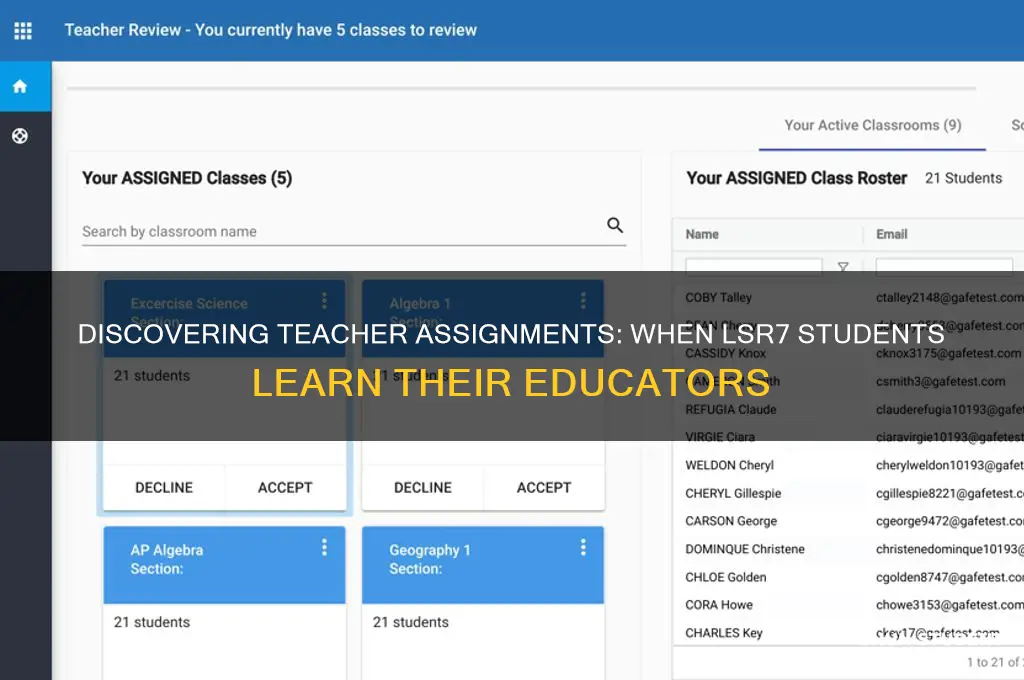Click email cknox3175@gafetest.com
Image resolution: width=1024 pixels, height=680 pixels.
948,353
